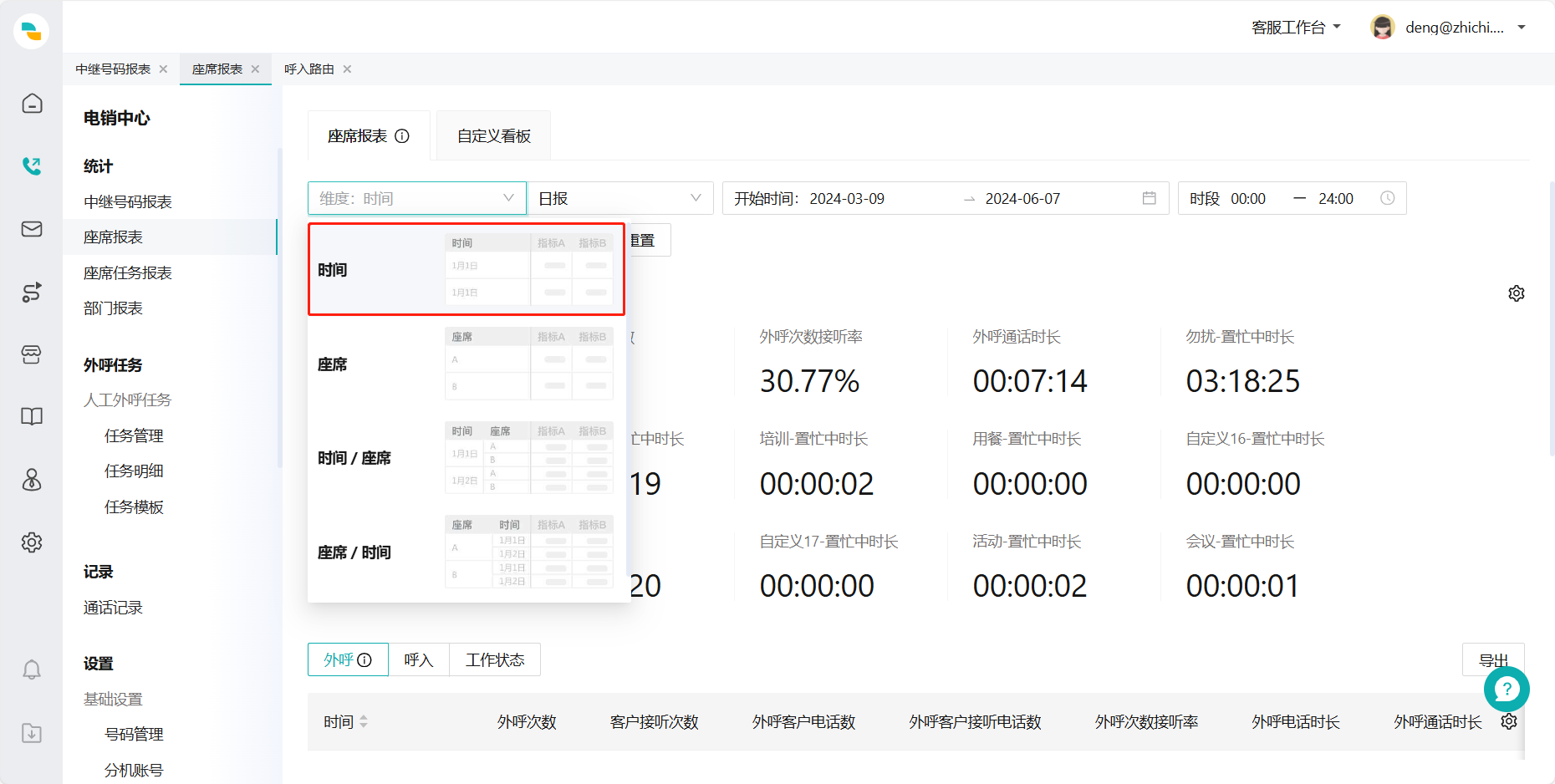The height and width of the screenshot is (784, 1555).
Task: Open the table column settings gear icon
Action: point(1509,721)
